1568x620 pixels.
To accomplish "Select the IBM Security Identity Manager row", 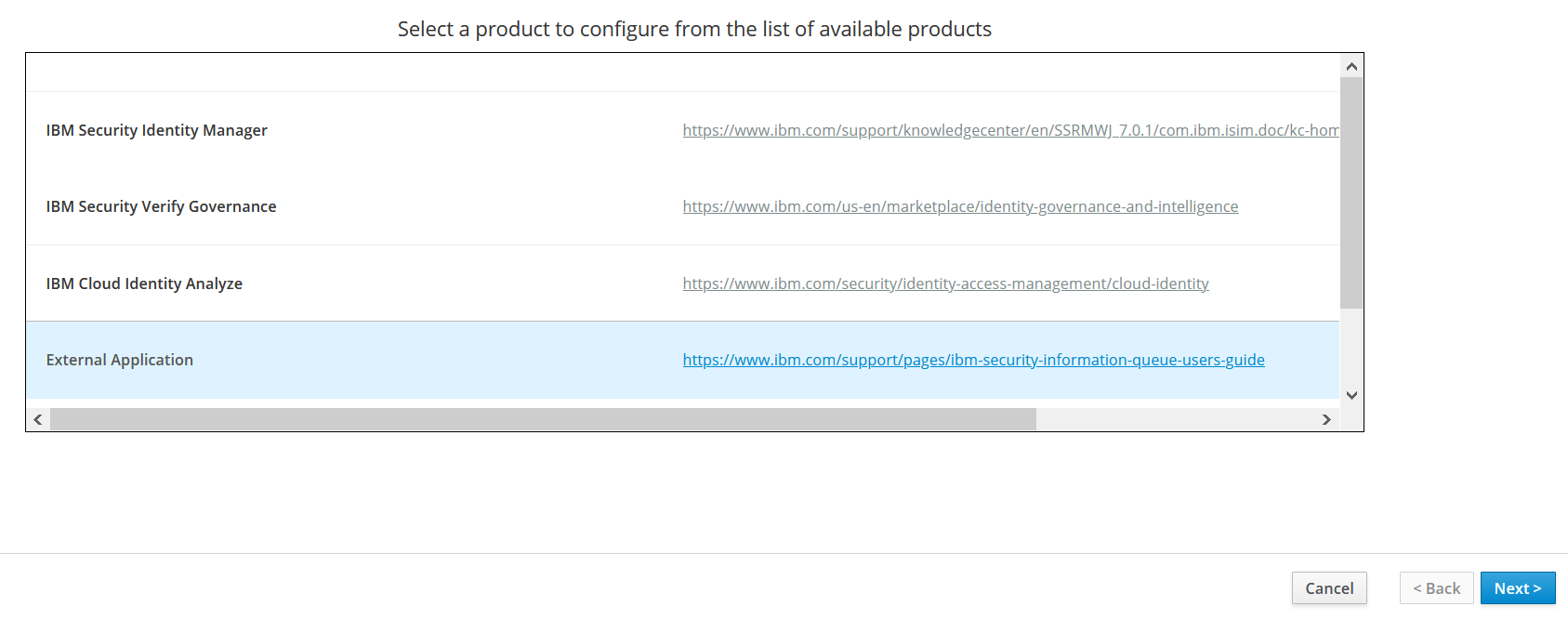I will pos(157,130).
